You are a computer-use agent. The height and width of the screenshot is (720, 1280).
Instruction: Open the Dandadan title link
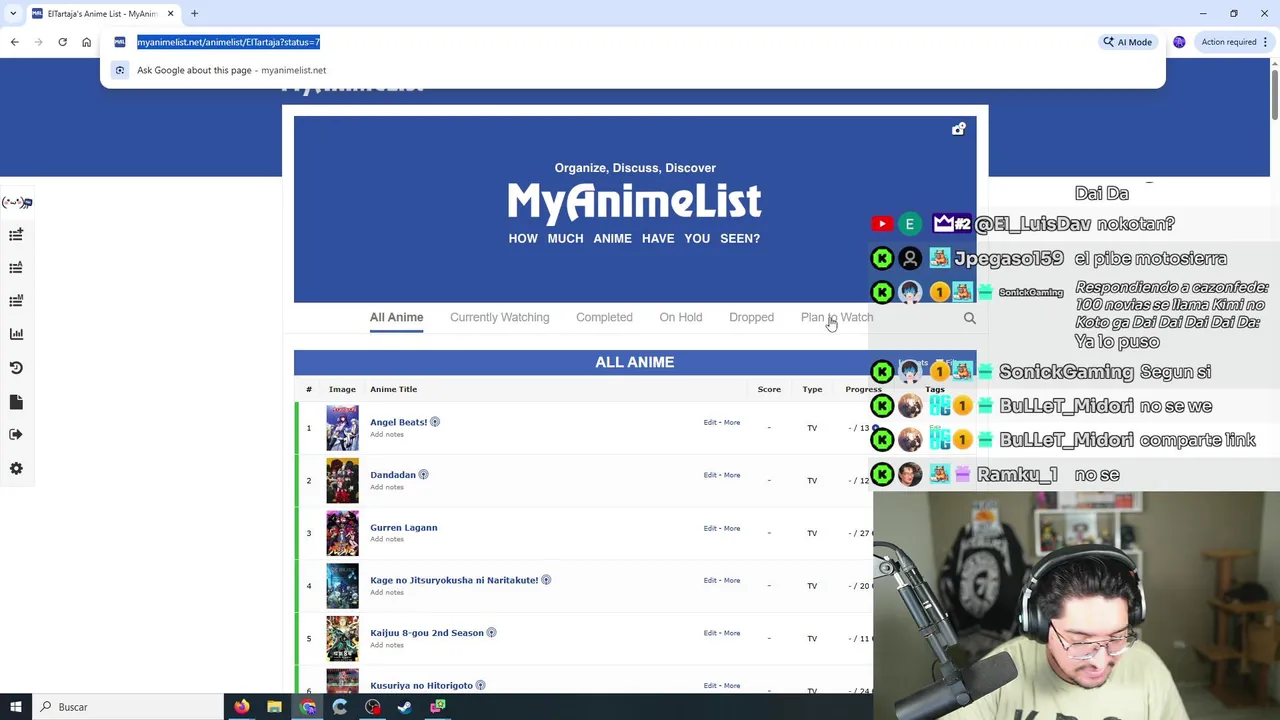392,475
